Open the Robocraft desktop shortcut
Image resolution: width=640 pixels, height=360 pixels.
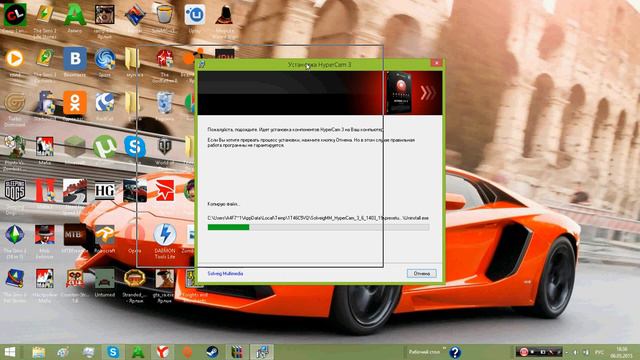pyautogui.click(x=105, y=235)
